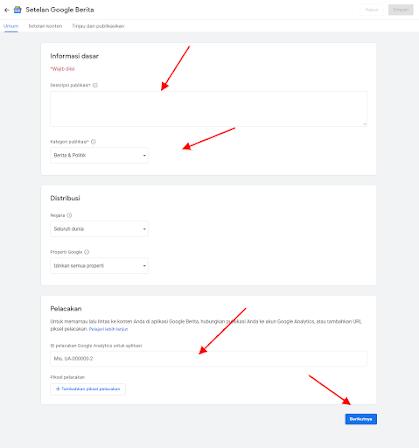Screen dimensions: 419x448
Task: Open the Berita & Politik category dropdown
Action: [99, 155]
